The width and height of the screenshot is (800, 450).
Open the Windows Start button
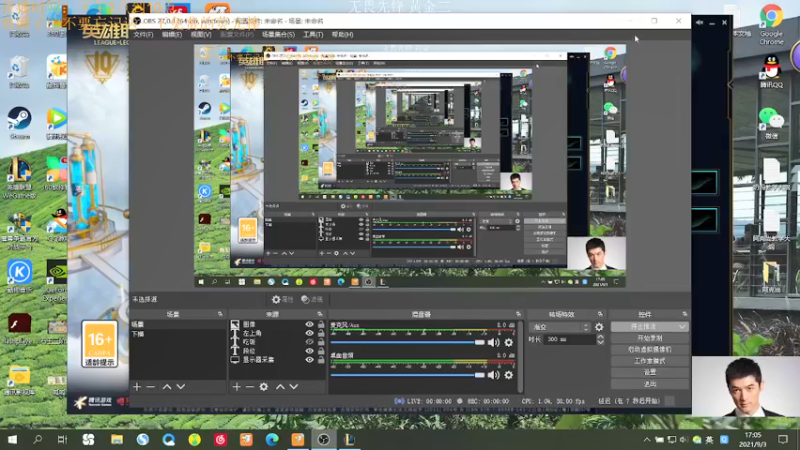12,439
